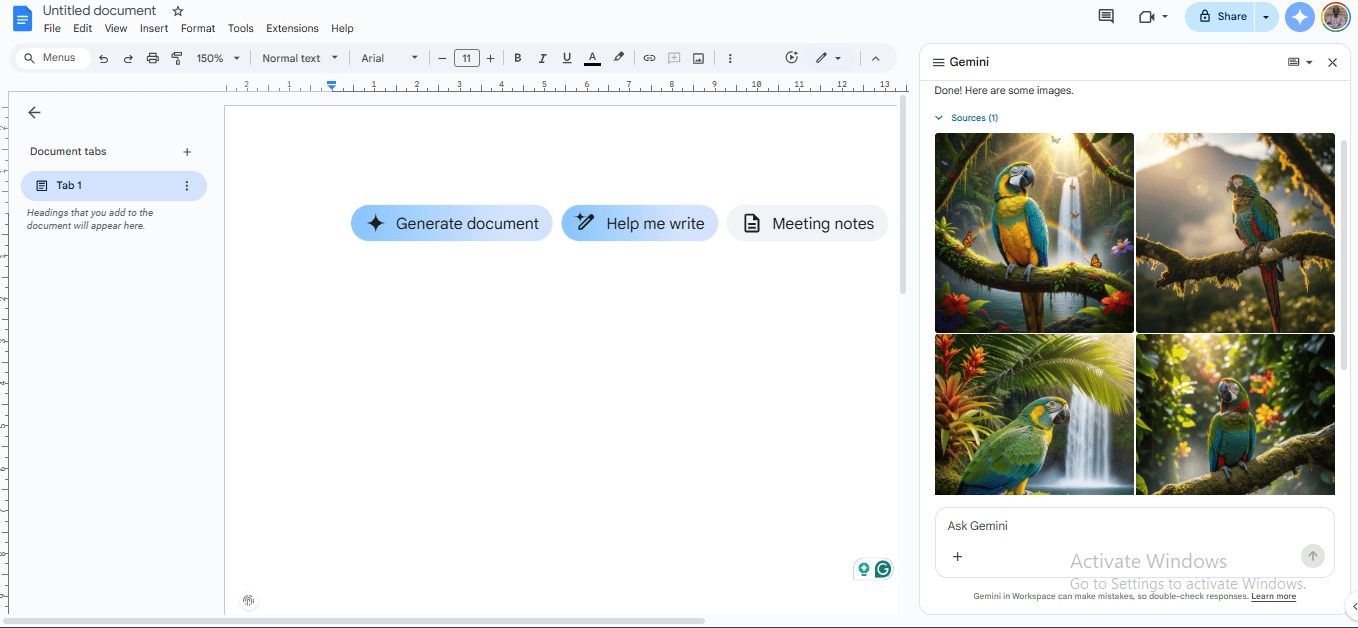1358x628 pixels.
Task: Click the Print icon
Action: point(152,58)
